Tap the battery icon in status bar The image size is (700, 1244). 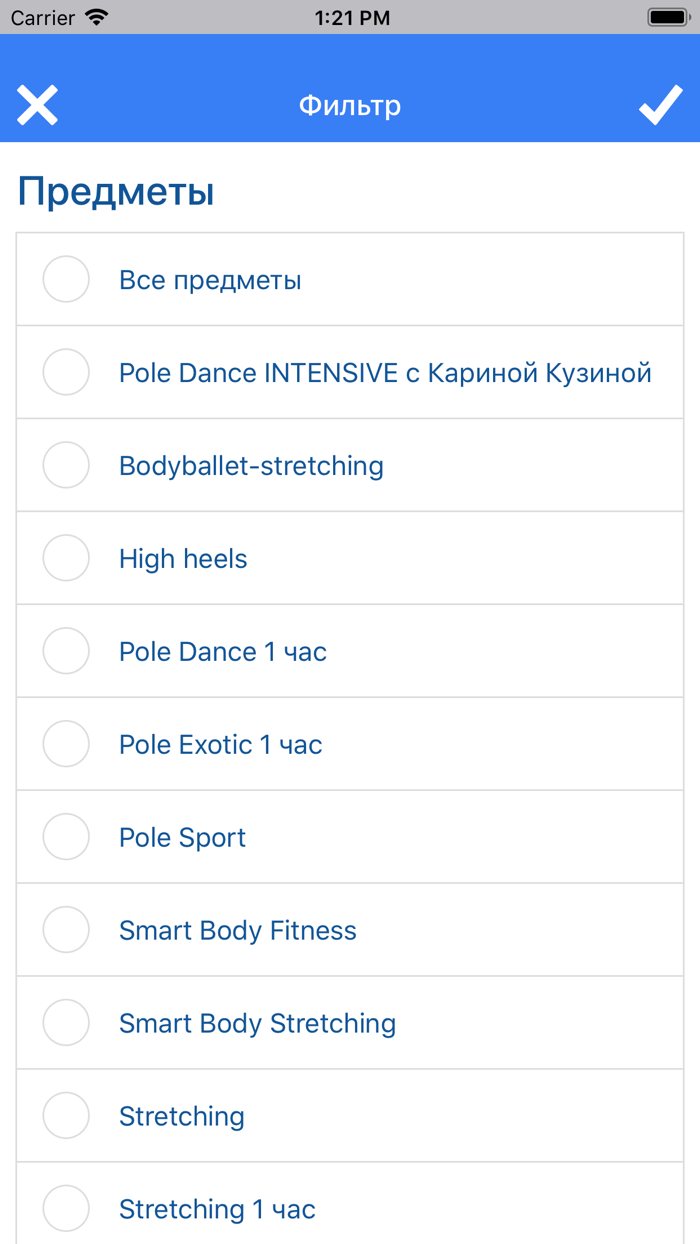(667, 17)
